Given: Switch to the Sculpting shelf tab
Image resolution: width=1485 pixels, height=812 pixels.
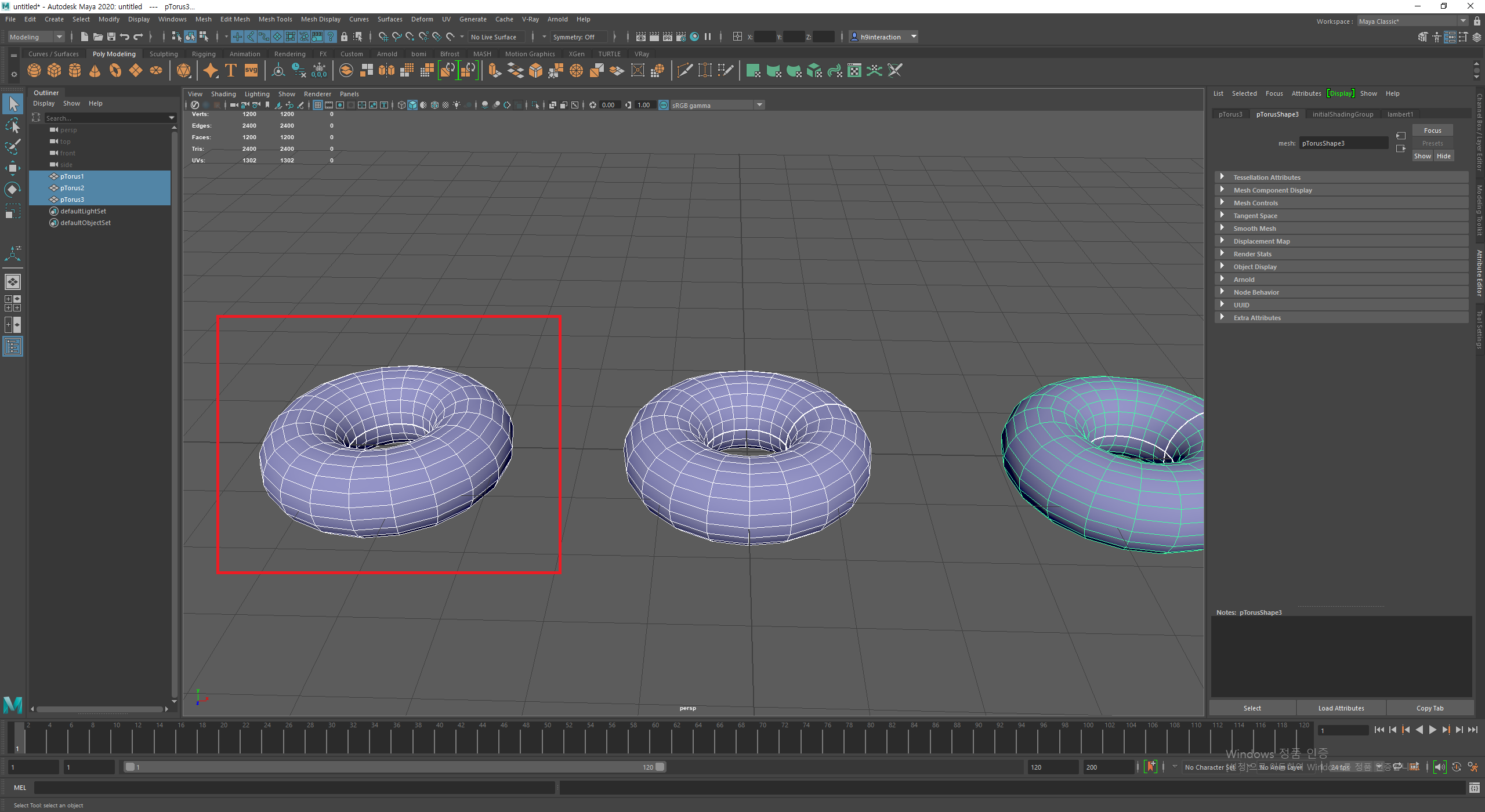Looking at the screenshot, I should (163, 54).
